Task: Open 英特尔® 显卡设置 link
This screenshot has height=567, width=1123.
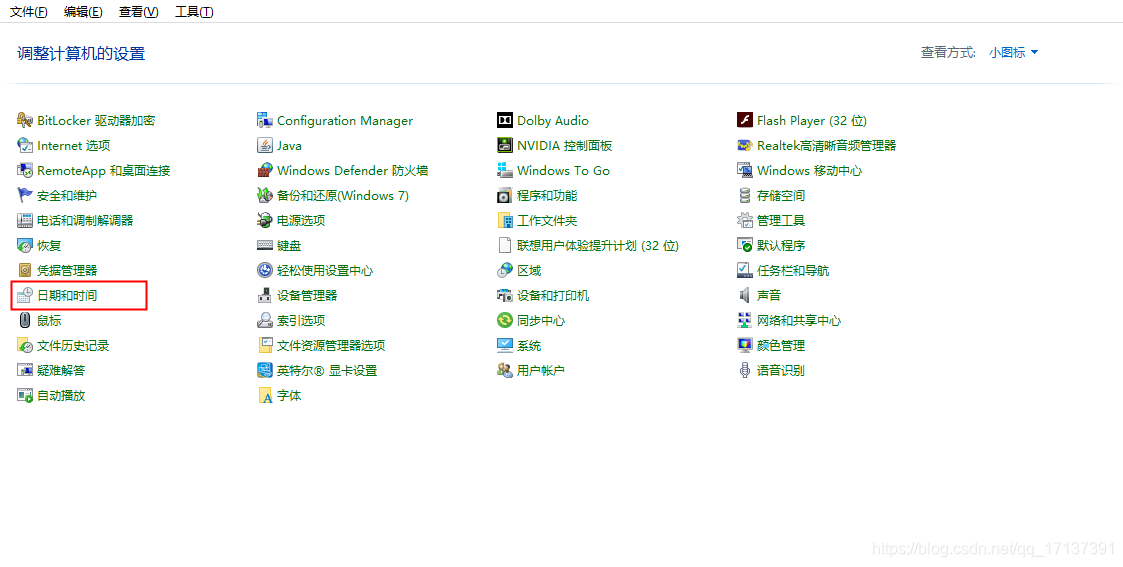Action: tap(327, 370)
